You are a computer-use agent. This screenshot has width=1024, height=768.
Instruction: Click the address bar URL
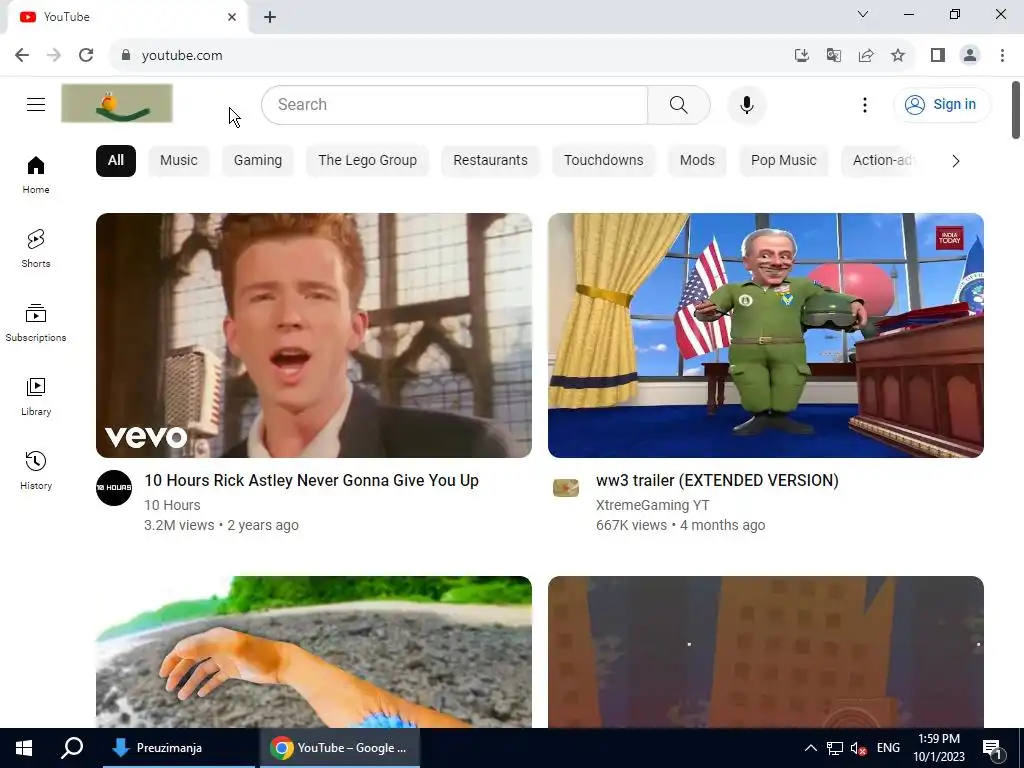[182, 56]
